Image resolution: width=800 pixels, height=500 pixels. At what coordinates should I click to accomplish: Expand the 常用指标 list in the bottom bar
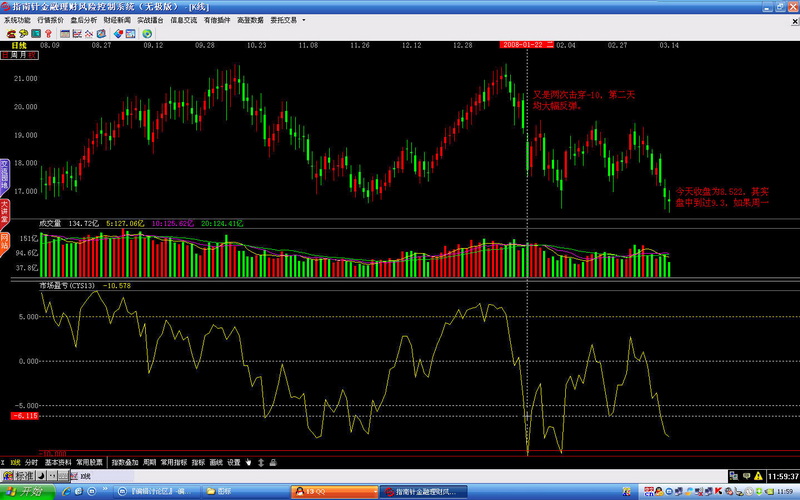tap(173, 463)
